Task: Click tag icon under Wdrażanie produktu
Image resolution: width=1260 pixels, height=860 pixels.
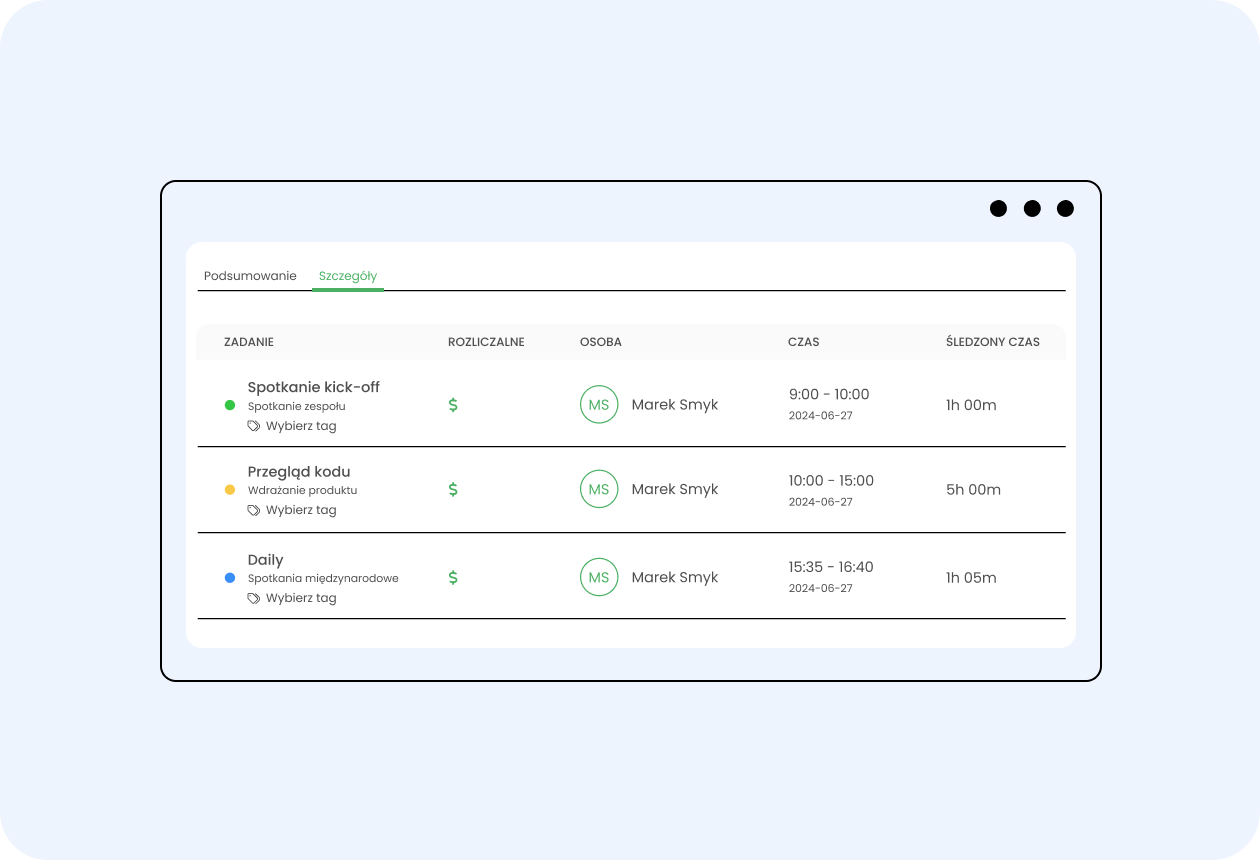Action: click(254, 510)
